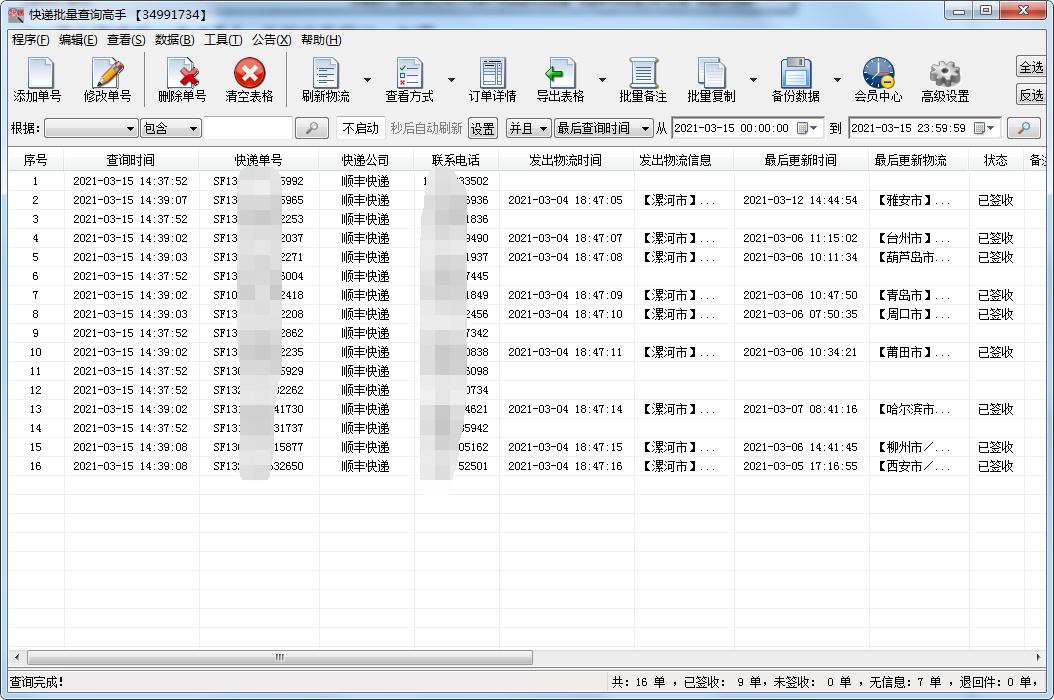Click the 全选 select-all button
1054x700 pixels.
tap(1031, 67)
